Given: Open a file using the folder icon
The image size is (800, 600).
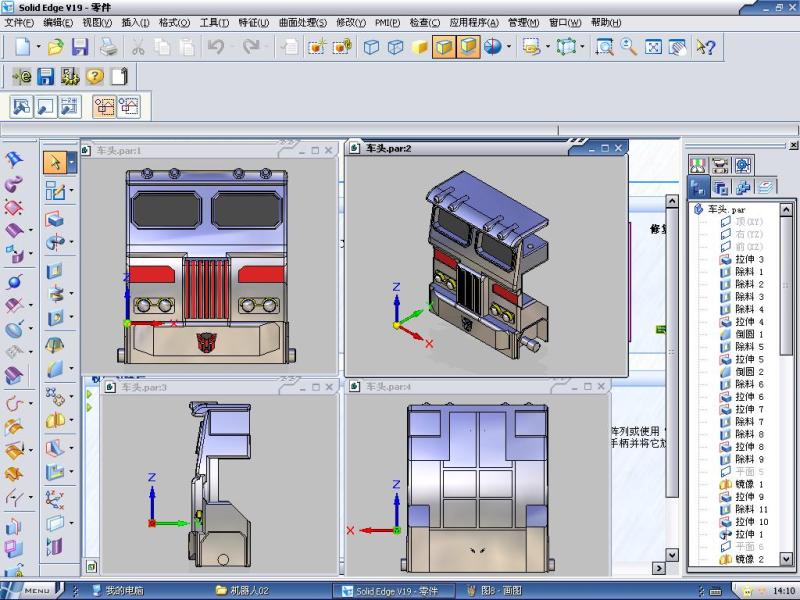Looking at the screenshot, I should point(56,47).
